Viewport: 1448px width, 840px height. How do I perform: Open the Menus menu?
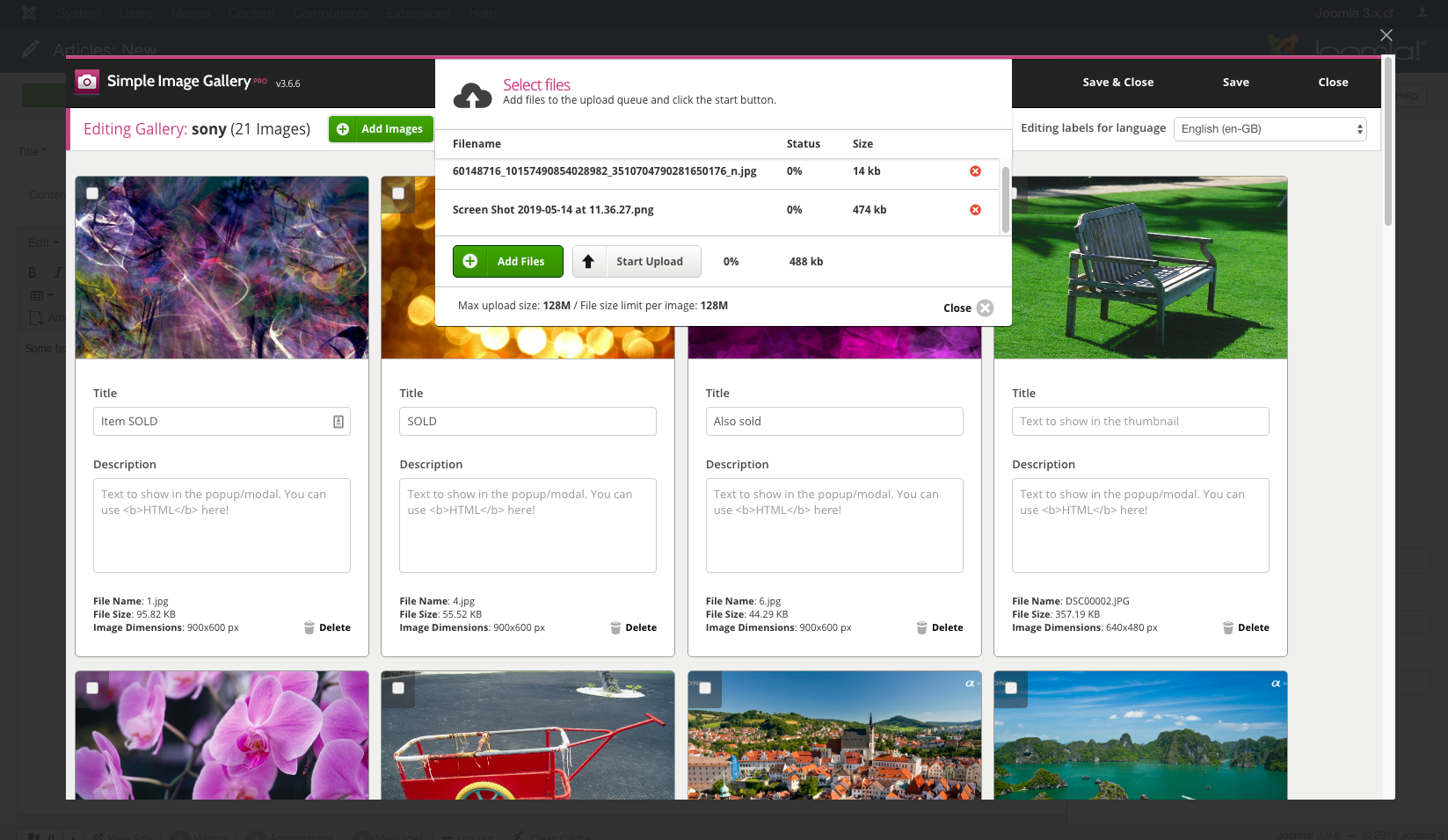[x=191, y=13]
